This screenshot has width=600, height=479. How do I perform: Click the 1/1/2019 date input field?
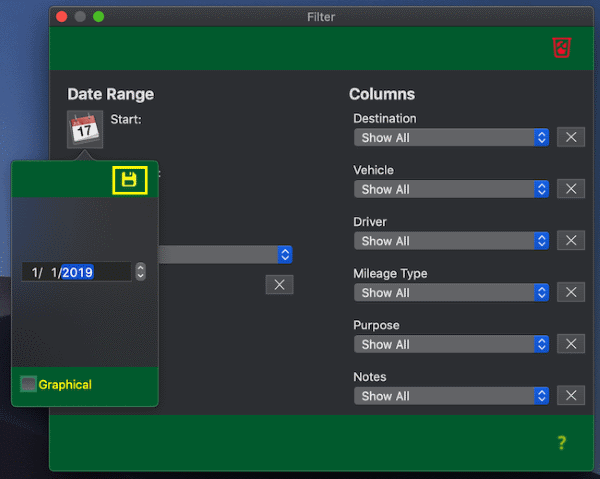coord(75,272)
